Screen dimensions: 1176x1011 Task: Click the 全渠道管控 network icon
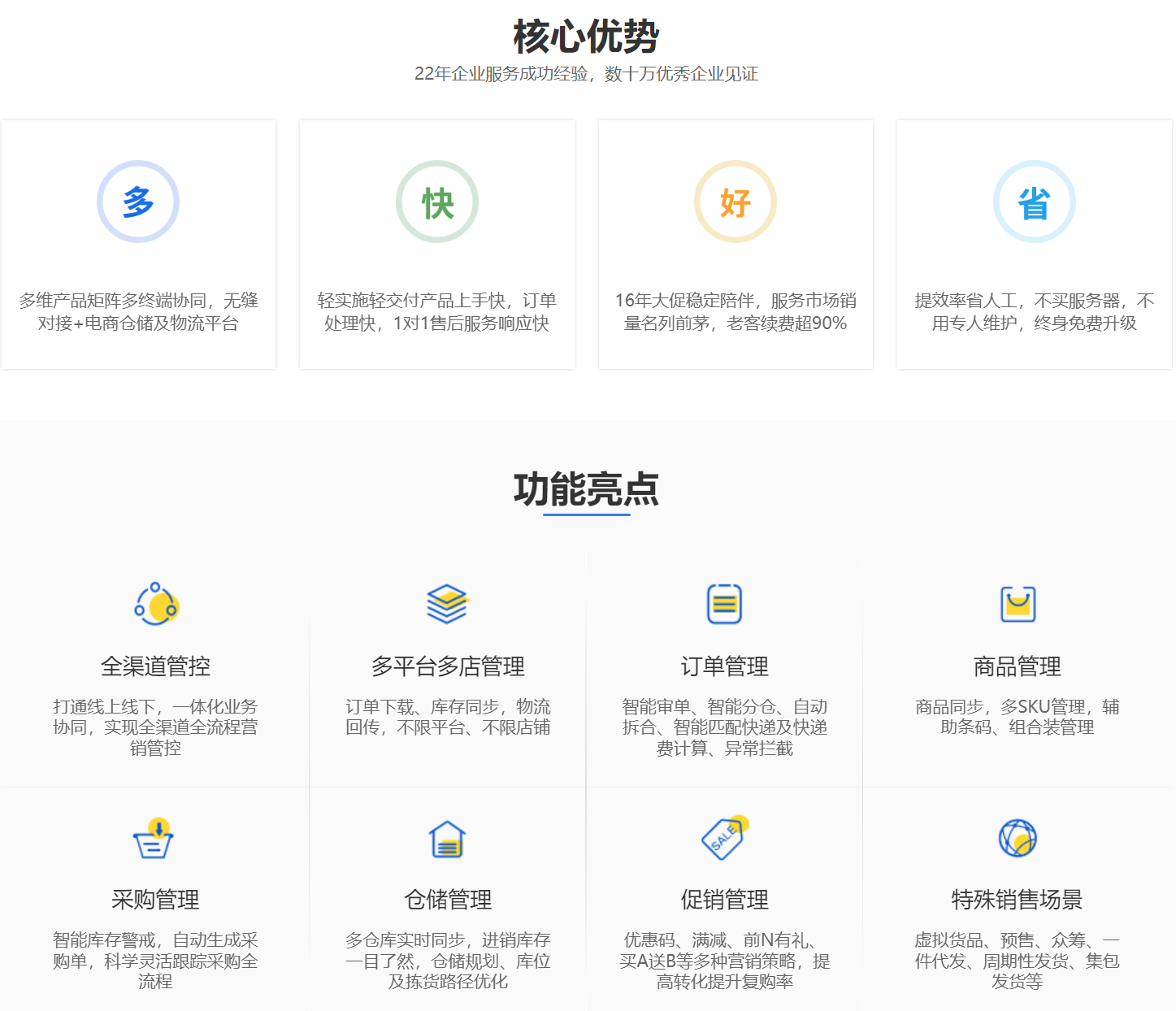point(156,605)
